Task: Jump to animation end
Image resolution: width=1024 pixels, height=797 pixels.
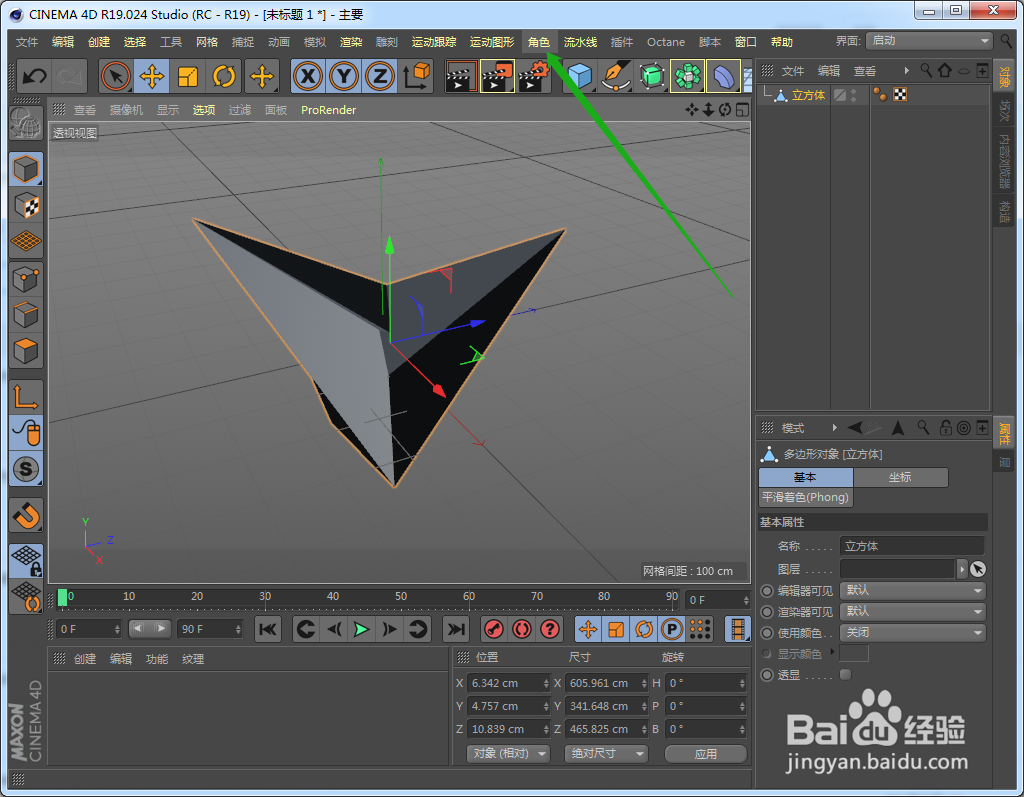Action: point(456,629)
